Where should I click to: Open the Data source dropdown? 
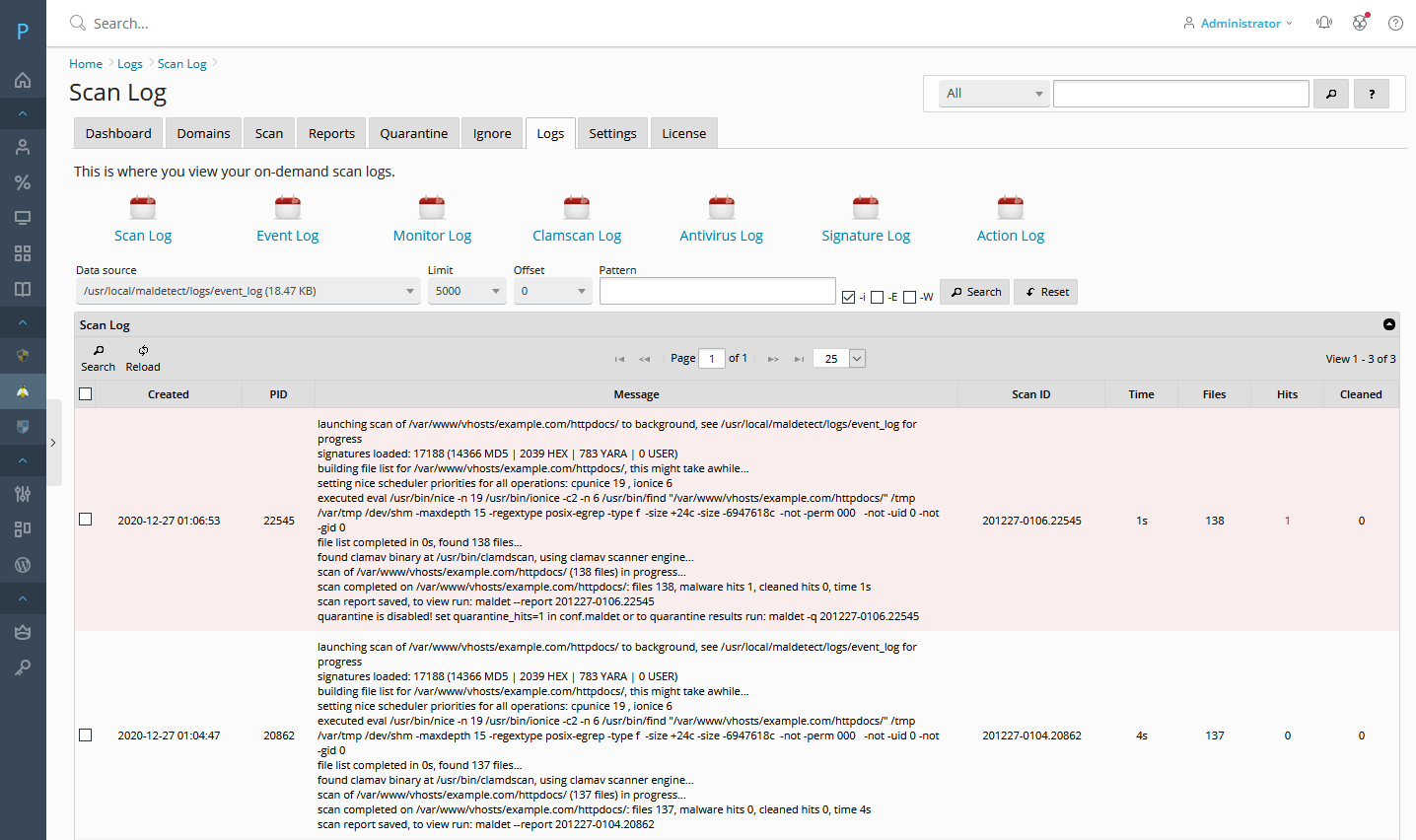248,291
